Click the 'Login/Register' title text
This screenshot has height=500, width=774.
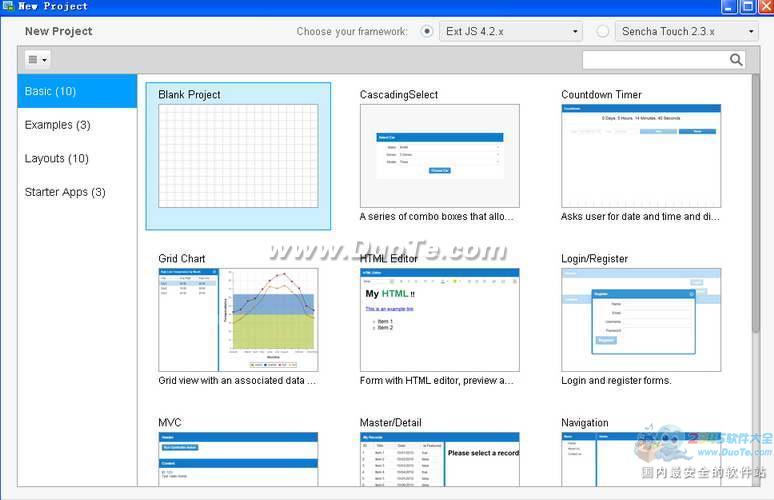[x=594, y=259]
